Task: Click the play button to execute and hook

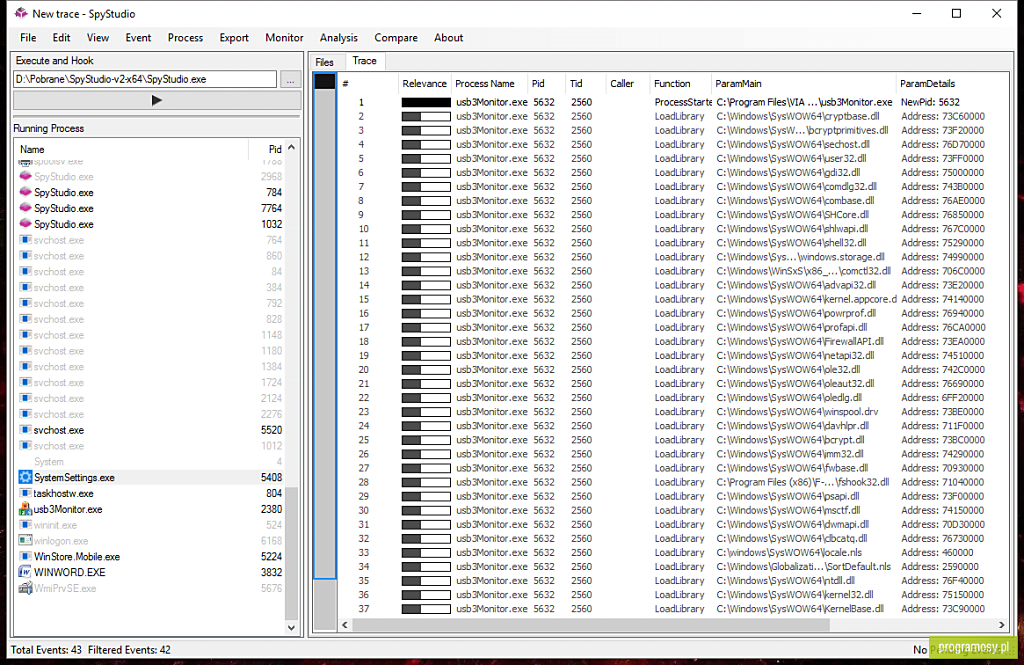Action: pyautogui.click(x=157, y=101)
